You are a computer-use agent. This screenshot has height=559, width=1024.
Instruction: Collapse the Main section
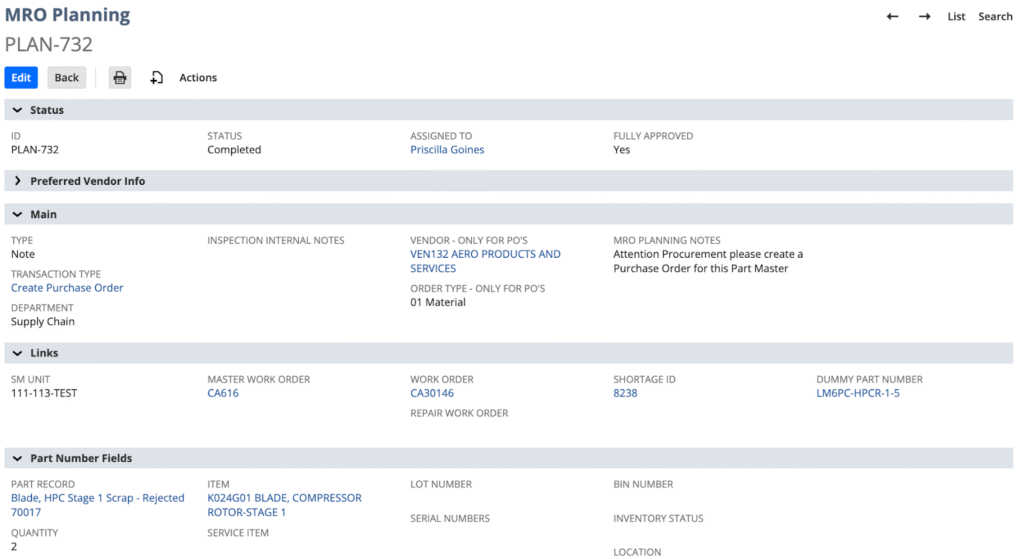coord(17,215)
